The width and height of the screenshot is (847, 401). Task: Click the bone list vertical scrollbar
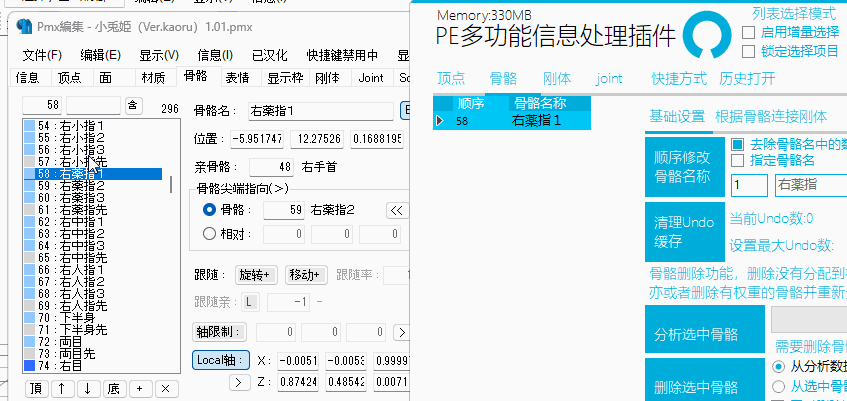click(x=171, y=250)
